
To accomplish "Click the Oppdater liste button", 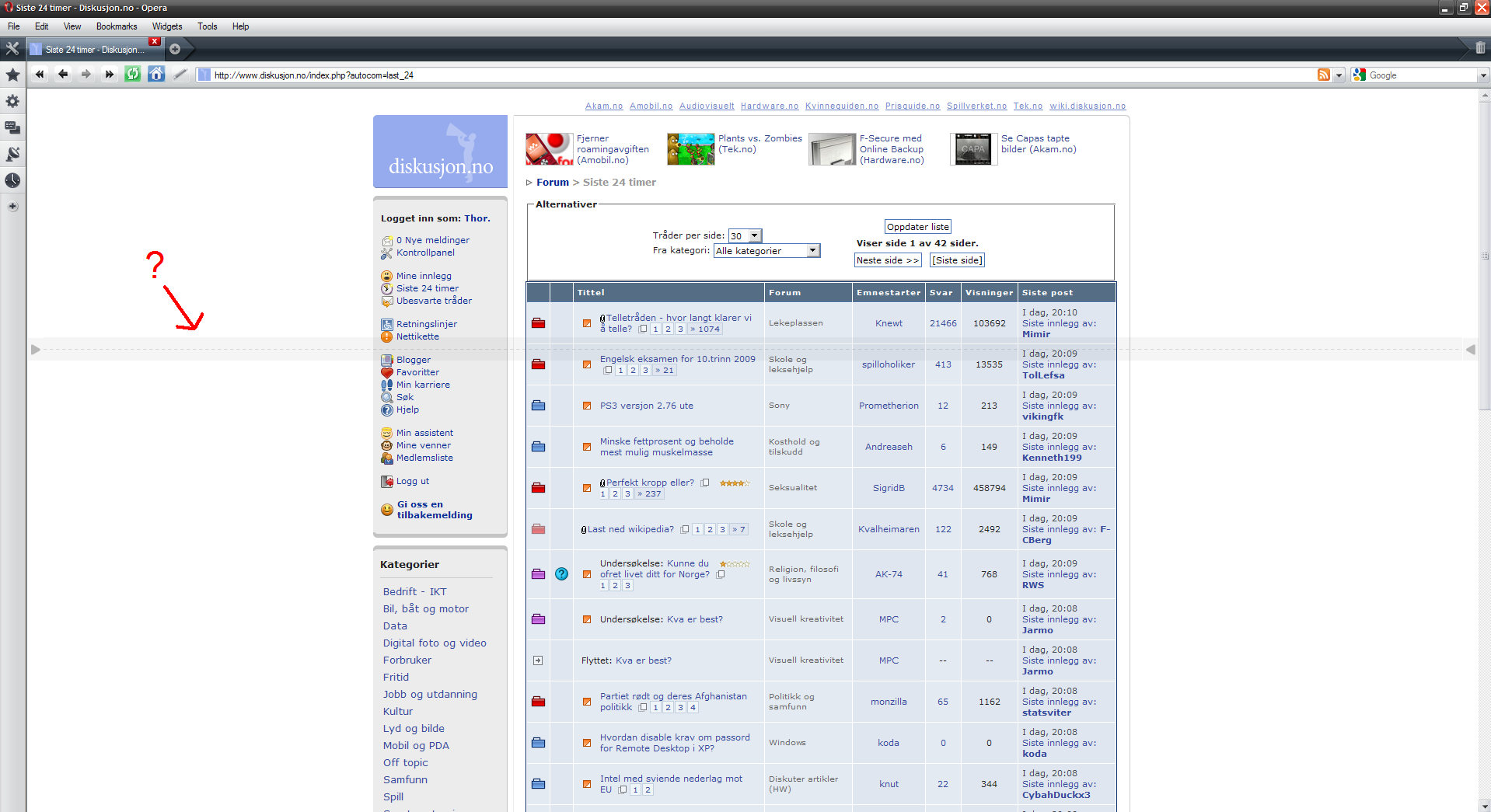I will (918, 227).
